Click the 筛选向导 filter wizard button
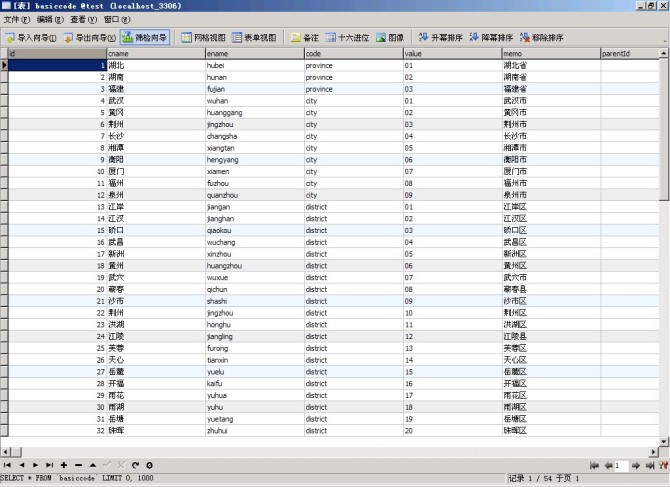670x487 pixels. (145, 38)
